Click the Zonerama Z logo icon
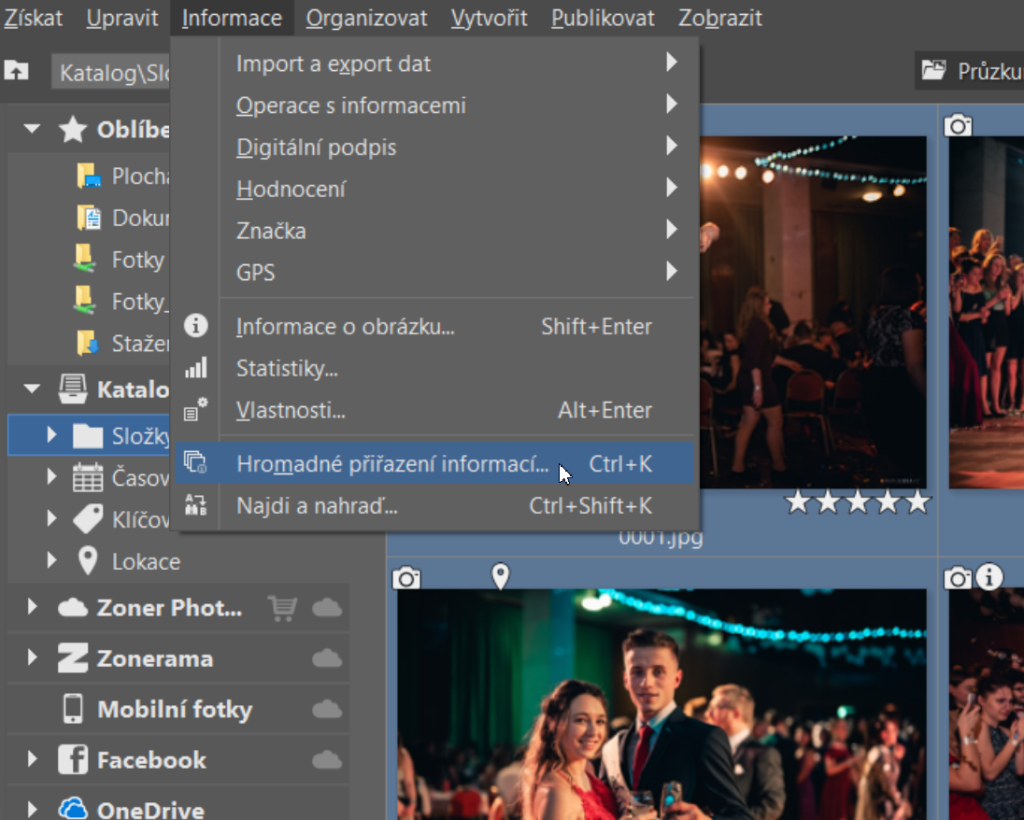This screenshot has height=820, width=1024. (72, 658)
